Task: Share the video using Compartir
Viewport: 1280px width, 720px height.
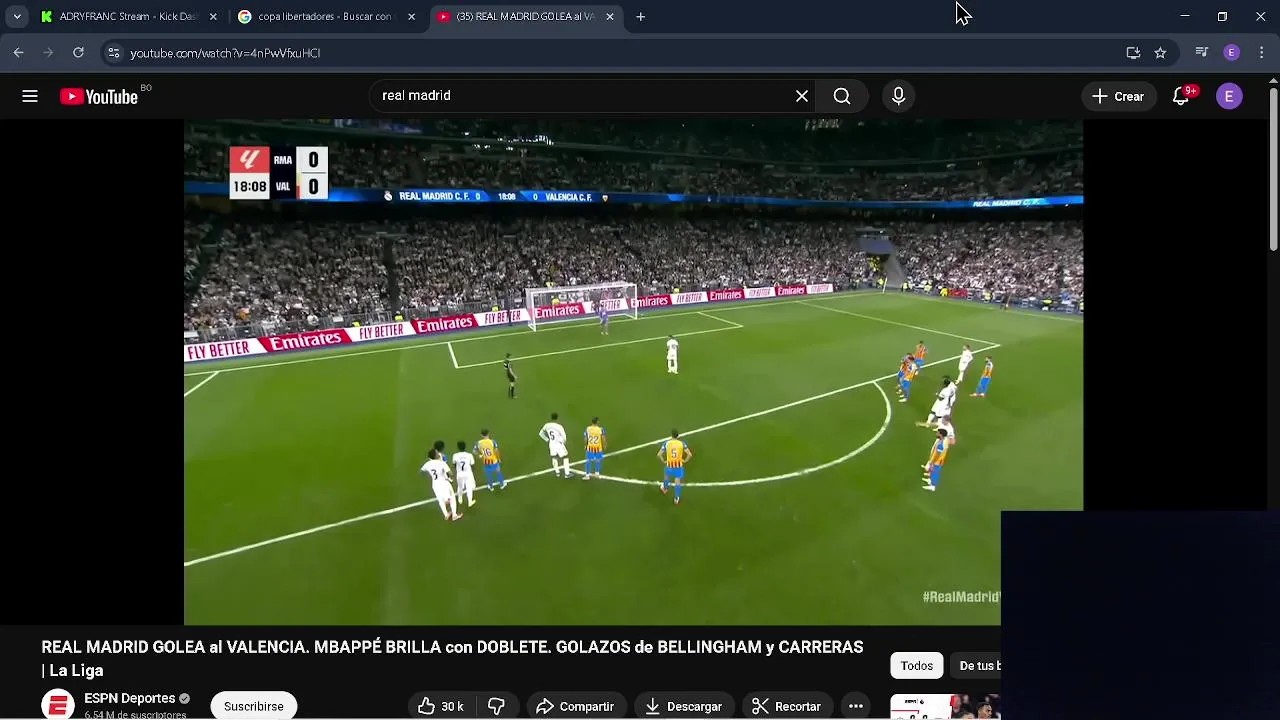Action: (575, 706)
